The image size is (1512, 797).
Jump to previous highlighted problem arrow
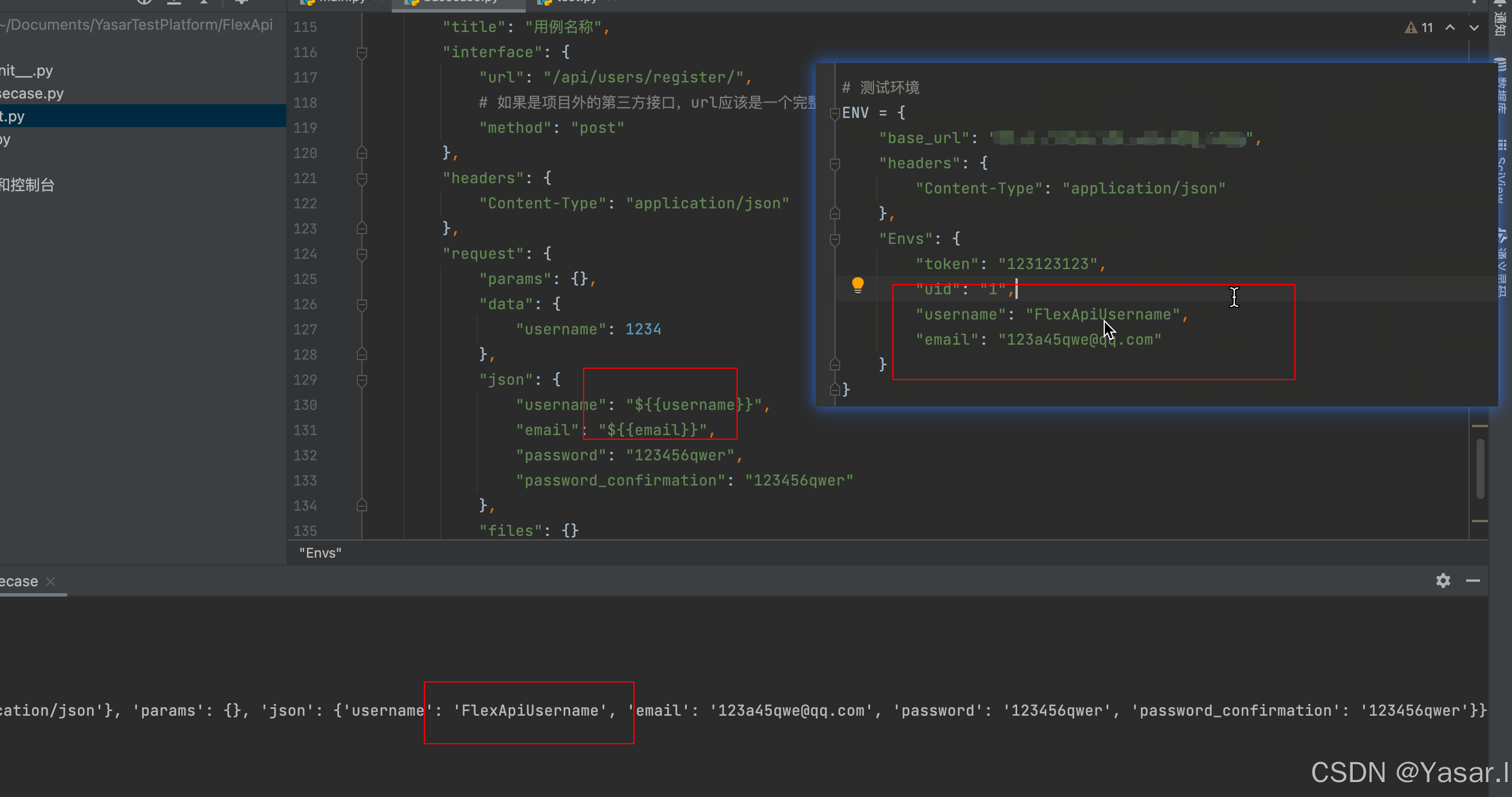tap(1450, 27)
